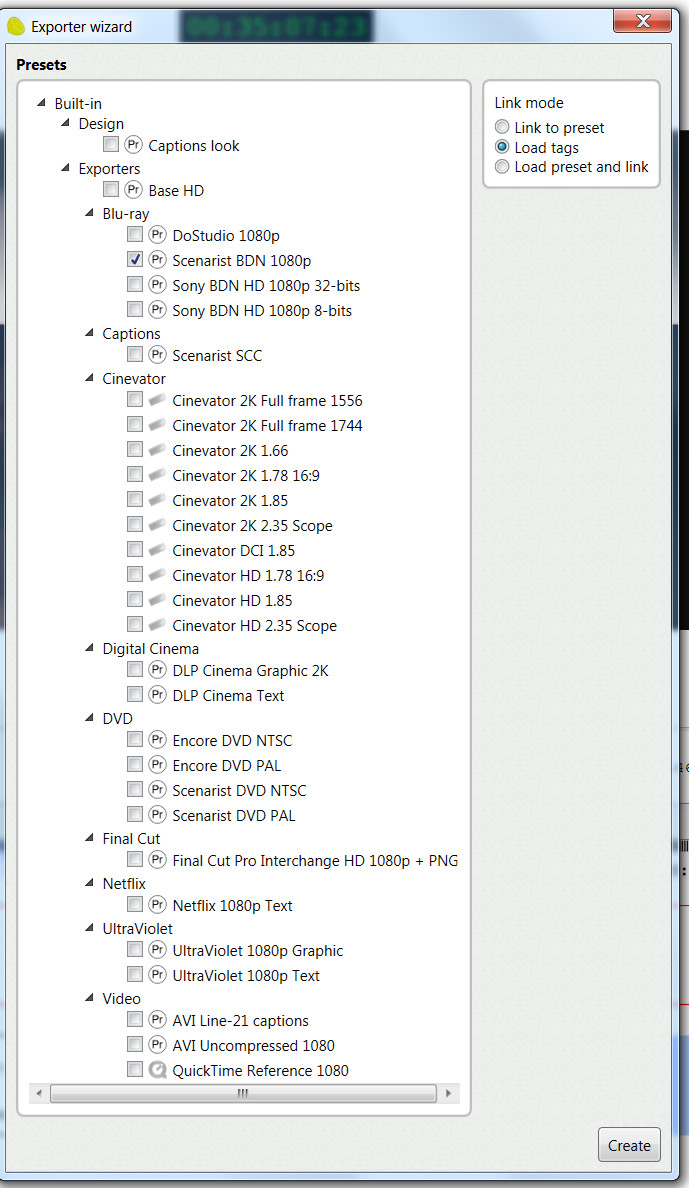Click the horizontal scrollbar right arrow

449,1094
